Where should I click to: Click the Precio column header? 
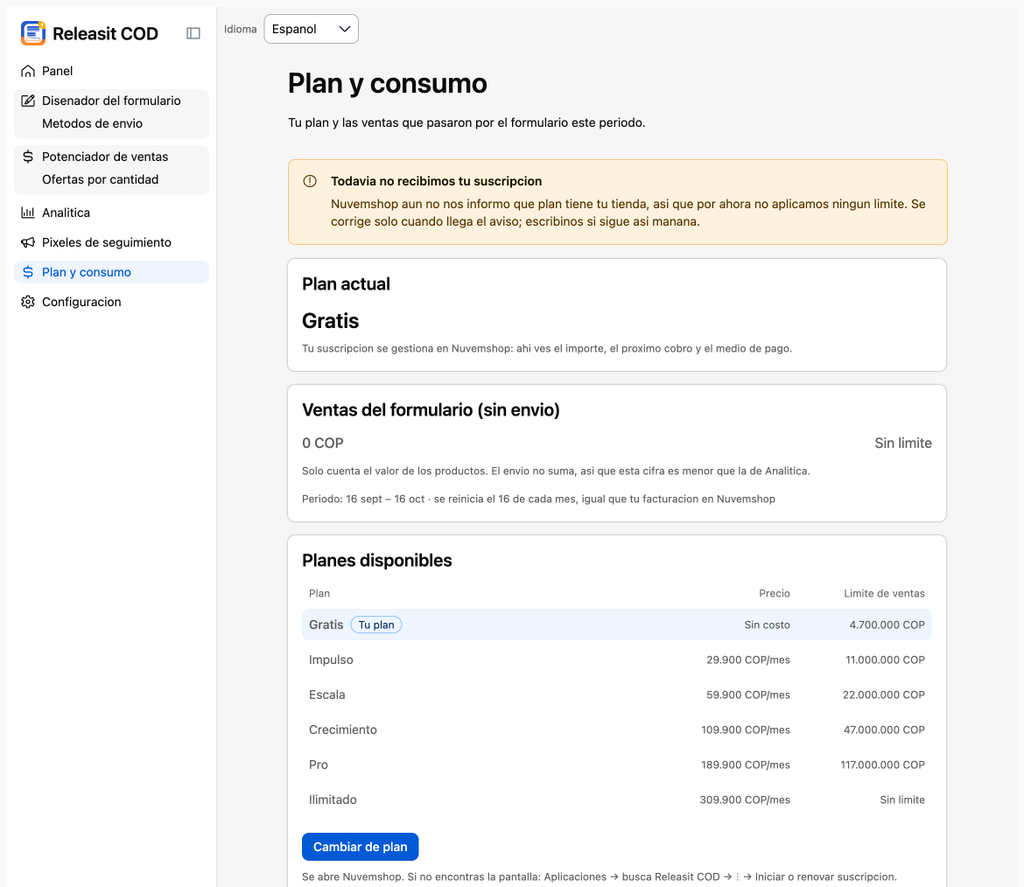(x=775, y=594)
